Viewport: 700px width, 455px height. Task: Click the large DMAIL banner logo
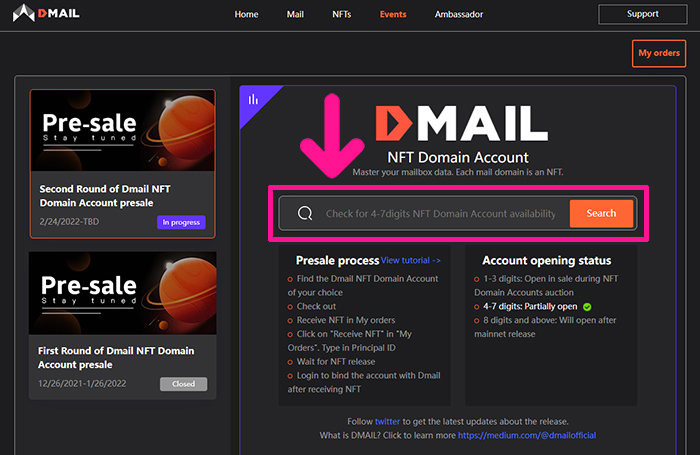click(462, 123)
